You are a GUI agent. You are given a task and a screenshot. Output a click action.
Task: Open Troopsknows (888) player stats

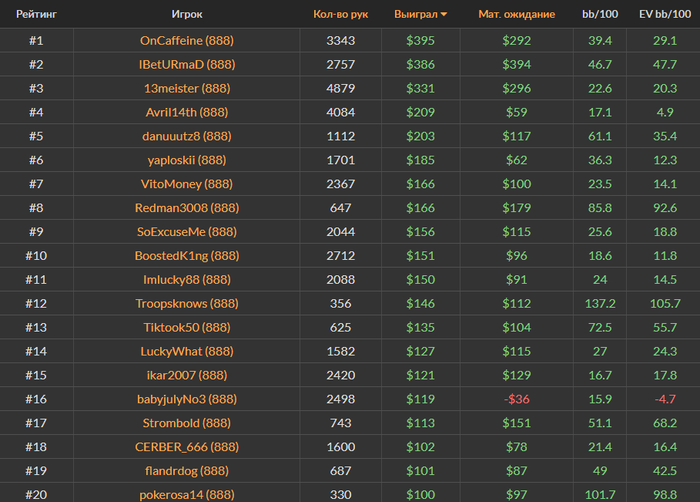click(x=187, y=303)
